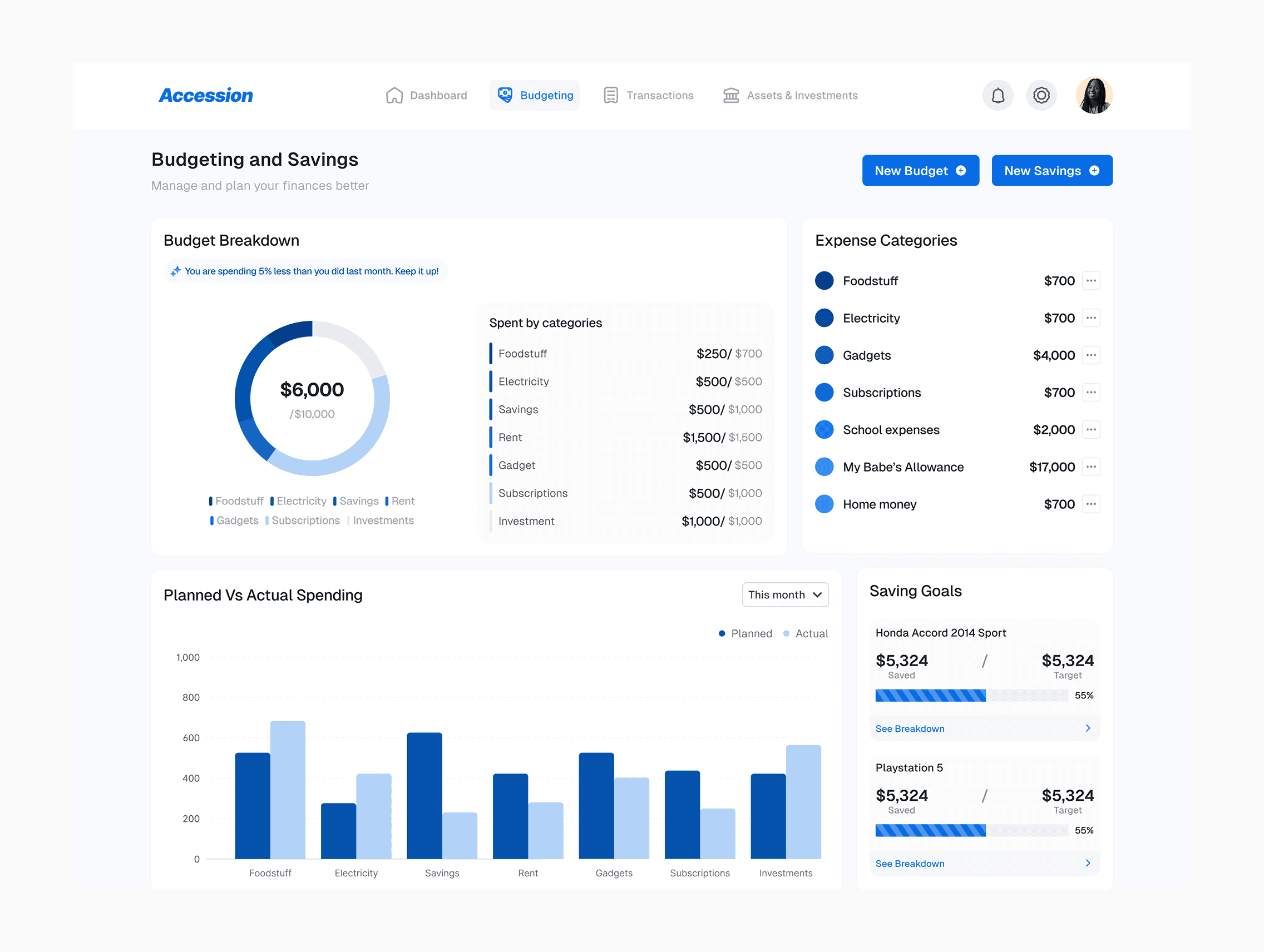Open settings via the gear icon
This screenshot has height=952, width=1264.
point(1041,96)
